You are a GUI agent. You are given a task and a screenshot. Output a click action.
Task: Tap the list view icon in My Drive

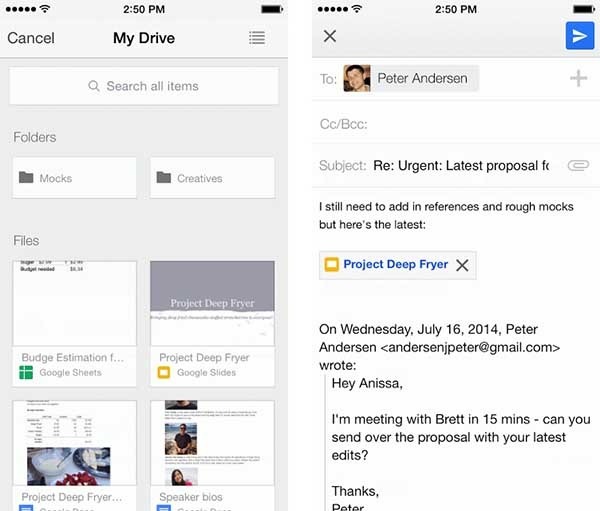point(257,38)
